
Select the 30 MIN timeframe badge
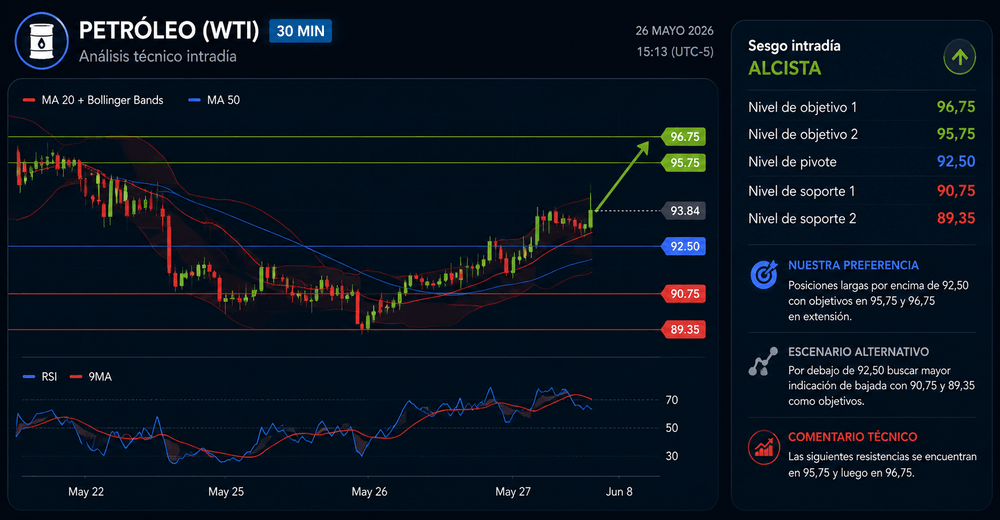(300, 31)
